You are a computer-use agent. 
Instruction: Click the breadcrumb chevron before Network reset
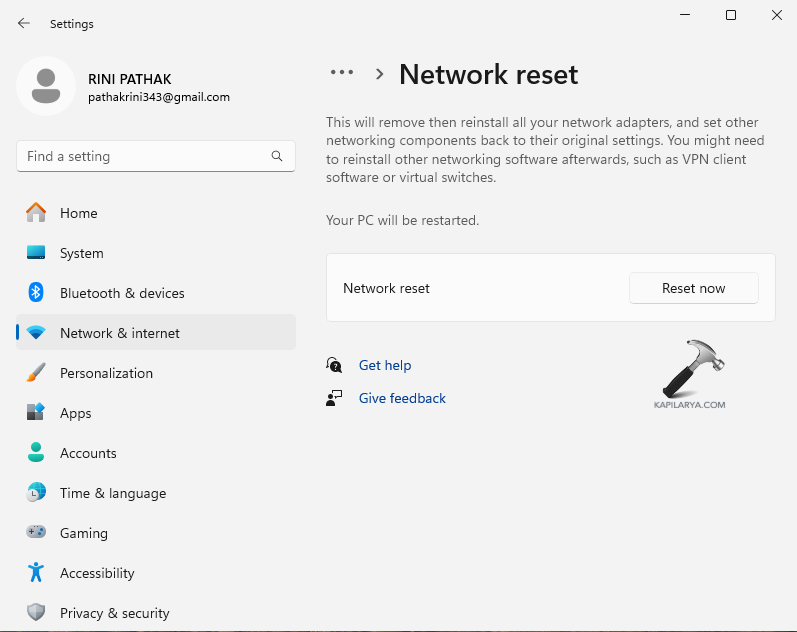pyautogui.click(x=380, y=74)
